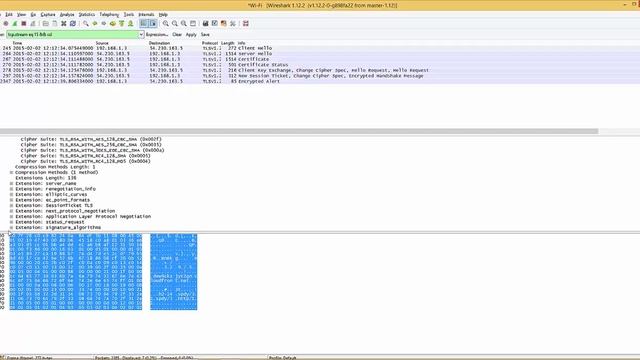Start a new live capture
Viewport: 640px width, 360px height.
15,24
